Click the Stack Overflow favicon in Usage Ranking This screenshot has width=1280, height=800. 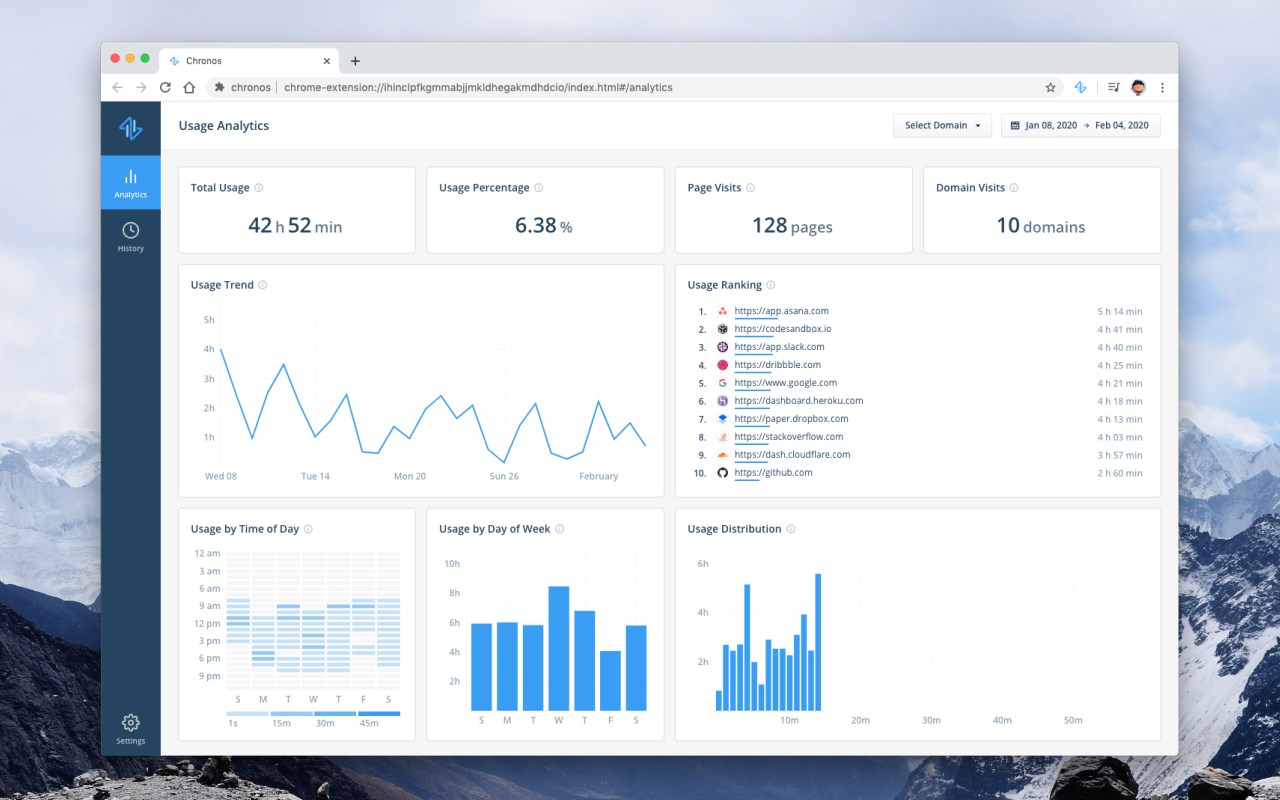(723, 437)
